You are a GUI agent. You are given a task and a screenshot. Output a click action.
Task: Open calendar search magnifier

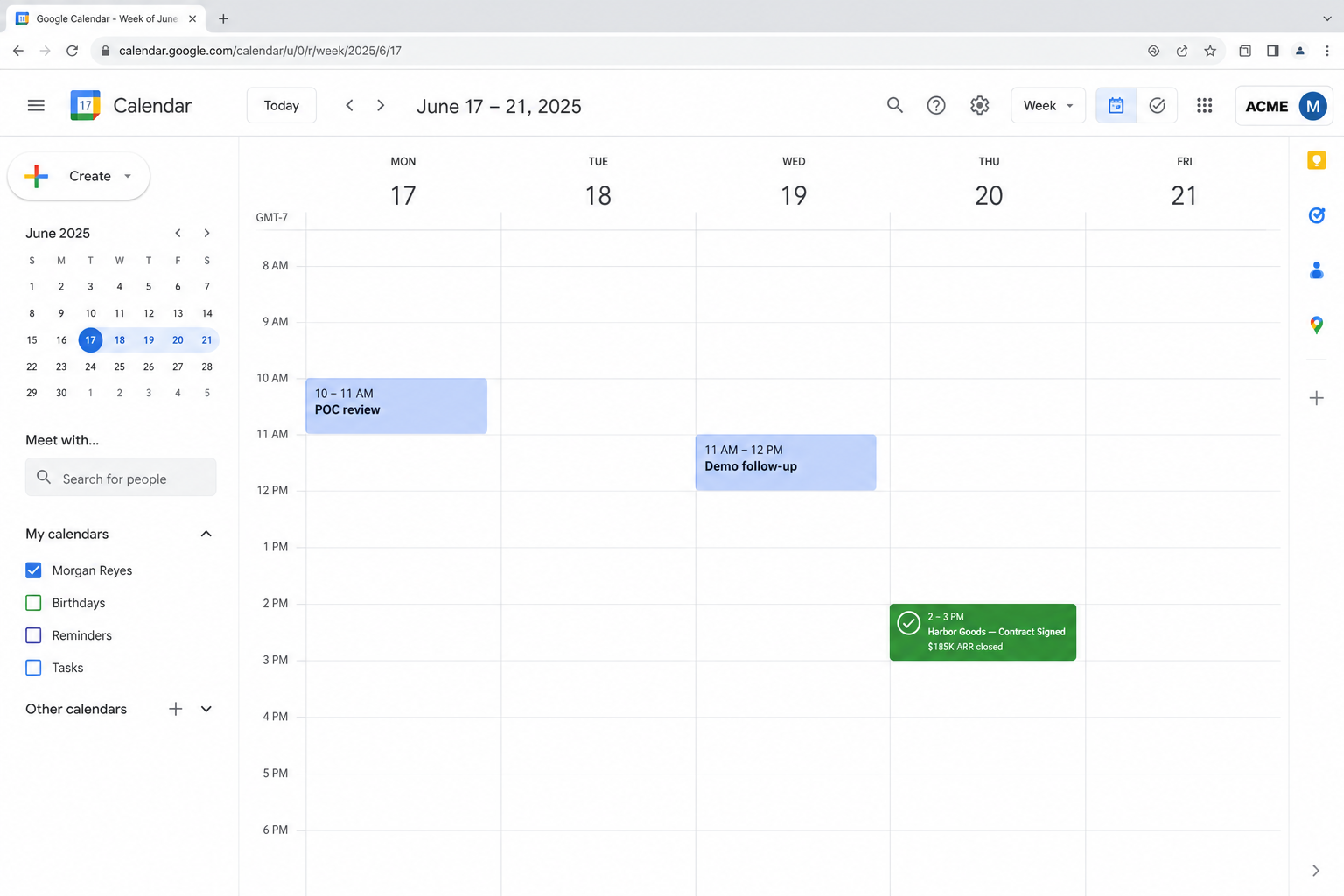tap(894, 106)
